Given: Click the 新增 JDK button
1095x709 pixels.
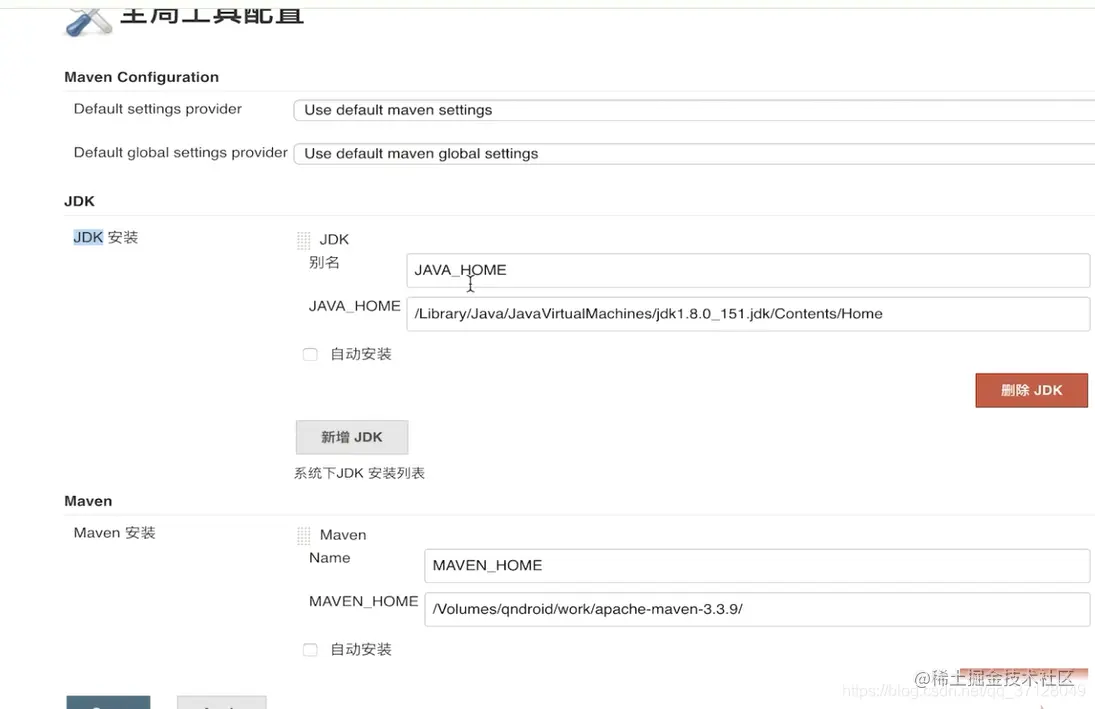Looking at the screenshot, I should [x=351, y=437].
